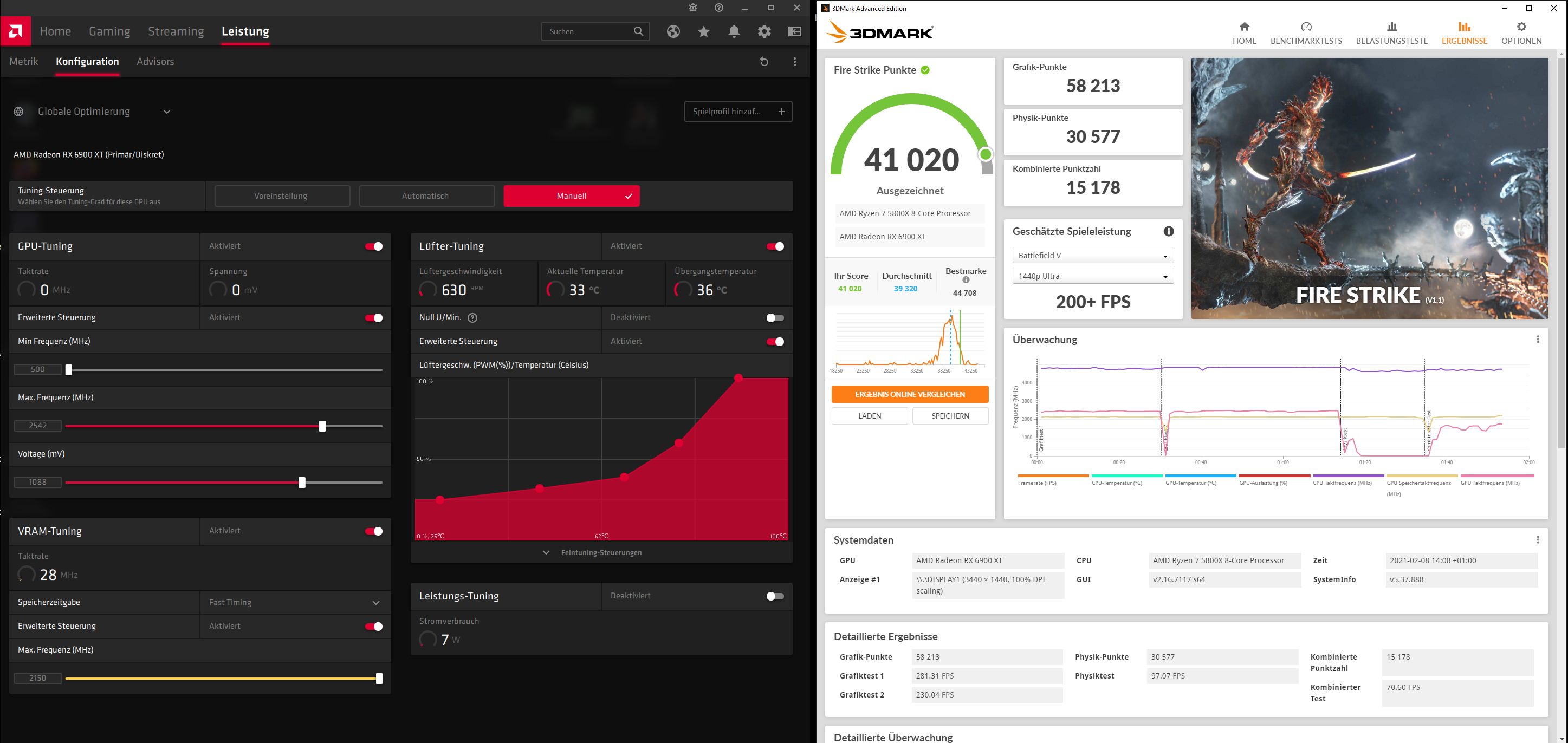Open 3DMark Benchmarktests section
Viewport: 1568px width, 743px height.
click(x=1306, y=33)
